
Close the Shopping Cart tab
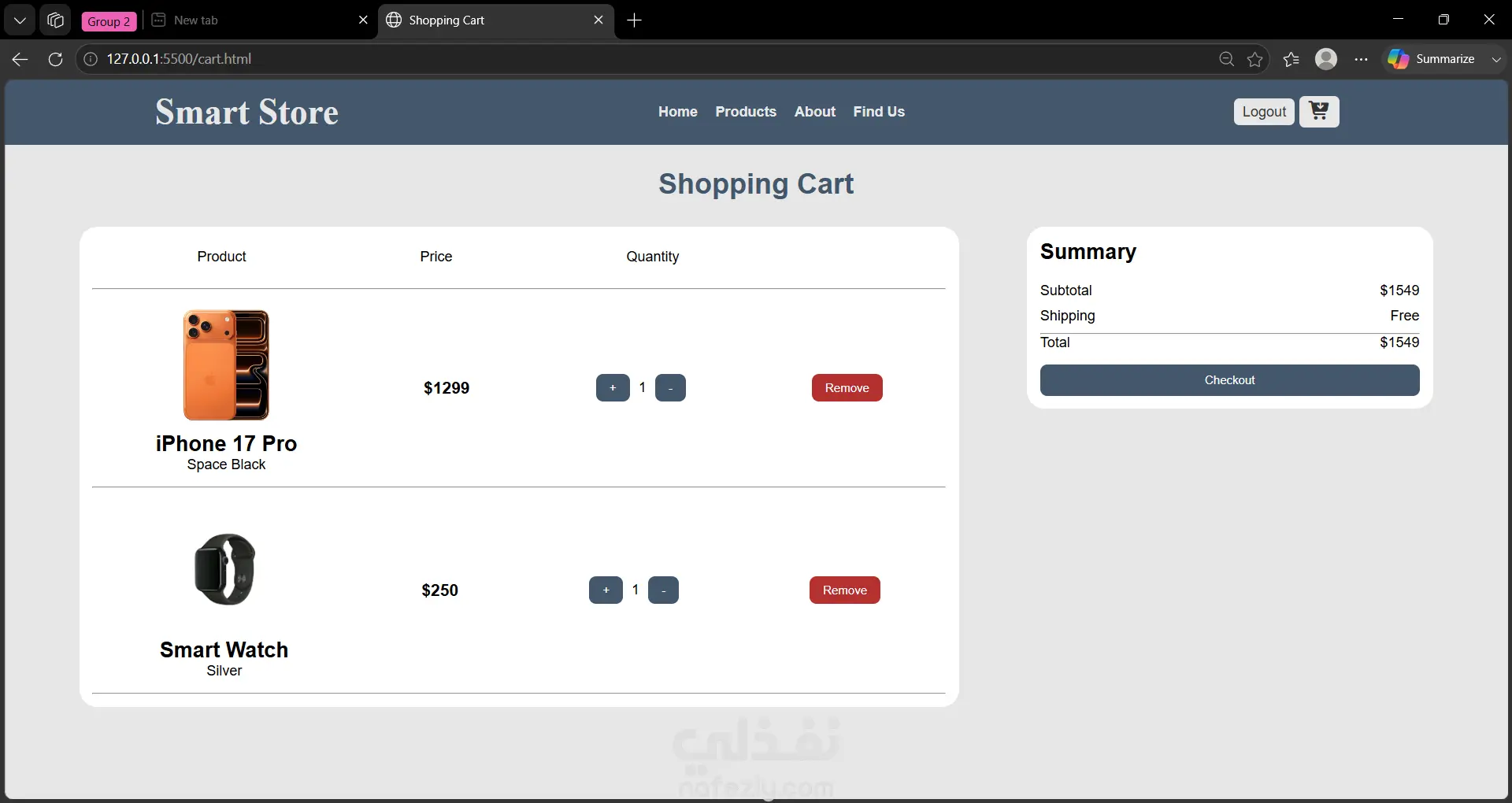(x=598, y=20)
